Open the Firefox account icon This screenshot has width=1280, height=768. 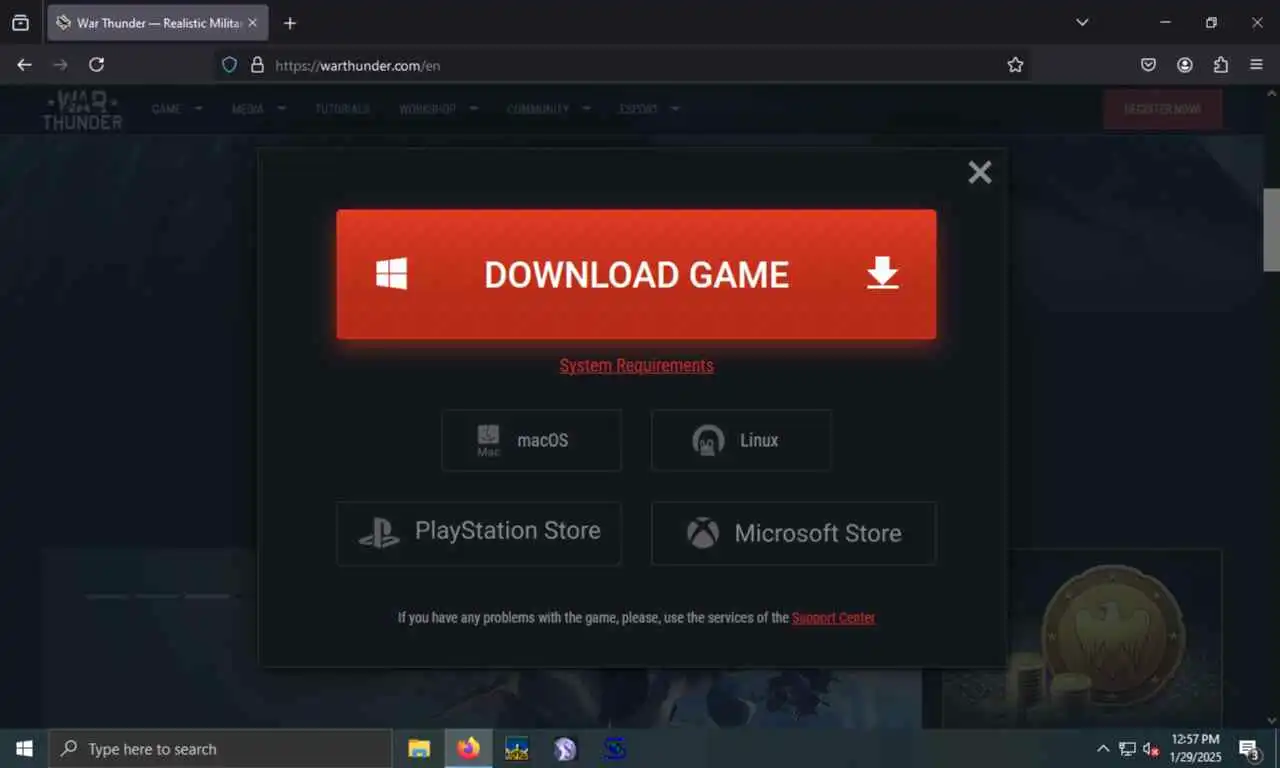point(1185,65)
